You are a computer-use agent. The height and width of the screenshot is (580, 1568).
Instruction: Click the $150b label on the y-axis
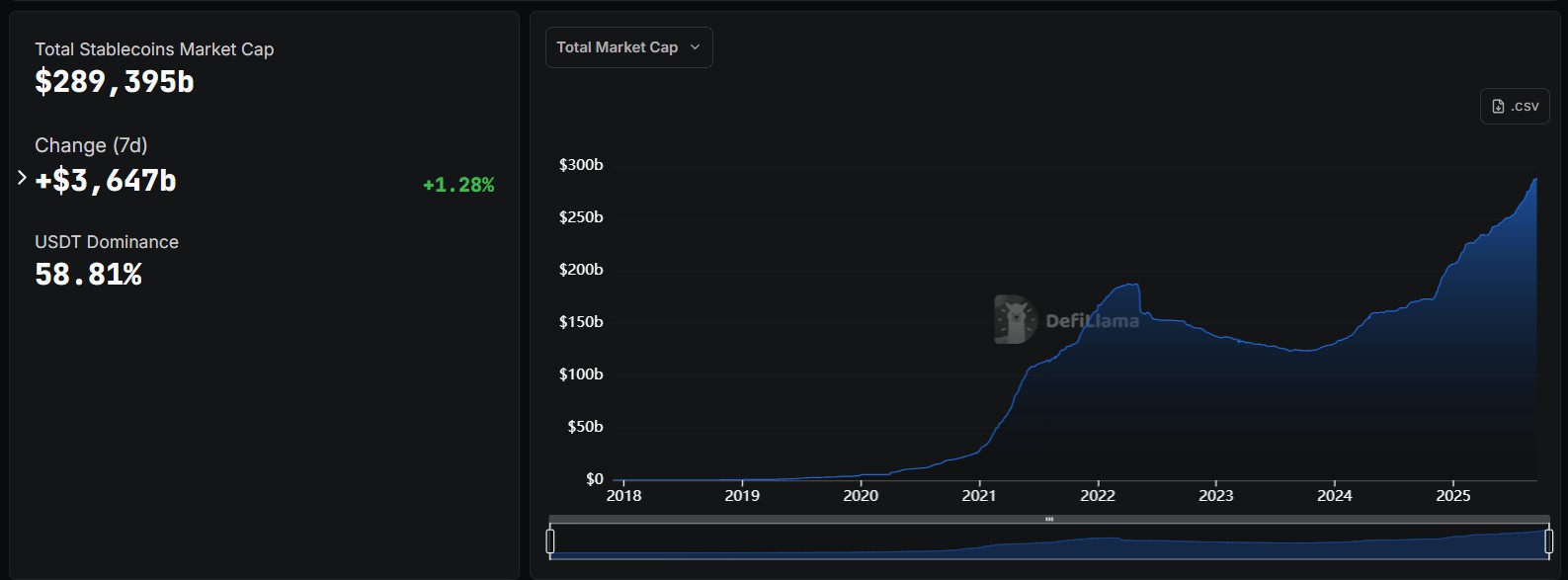[581, 322]
